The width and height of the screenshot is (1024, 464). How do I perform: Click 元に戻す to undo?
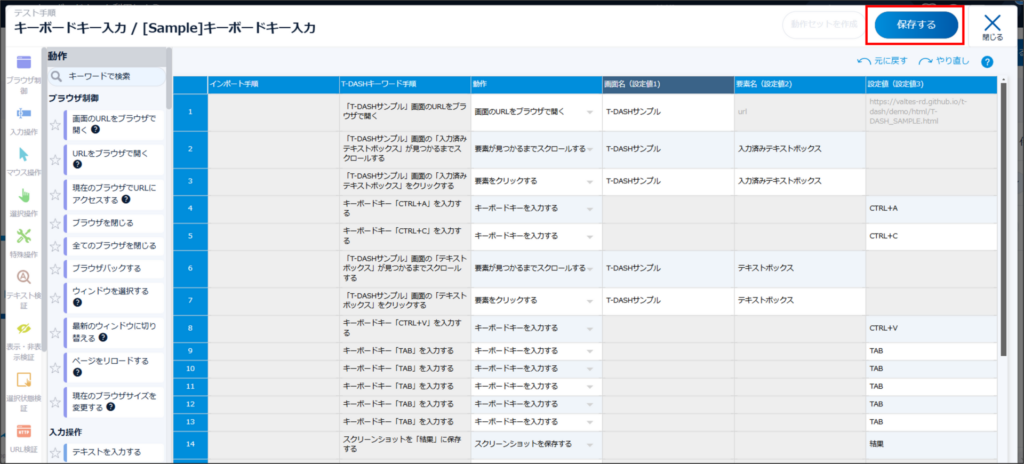point(885,61)
